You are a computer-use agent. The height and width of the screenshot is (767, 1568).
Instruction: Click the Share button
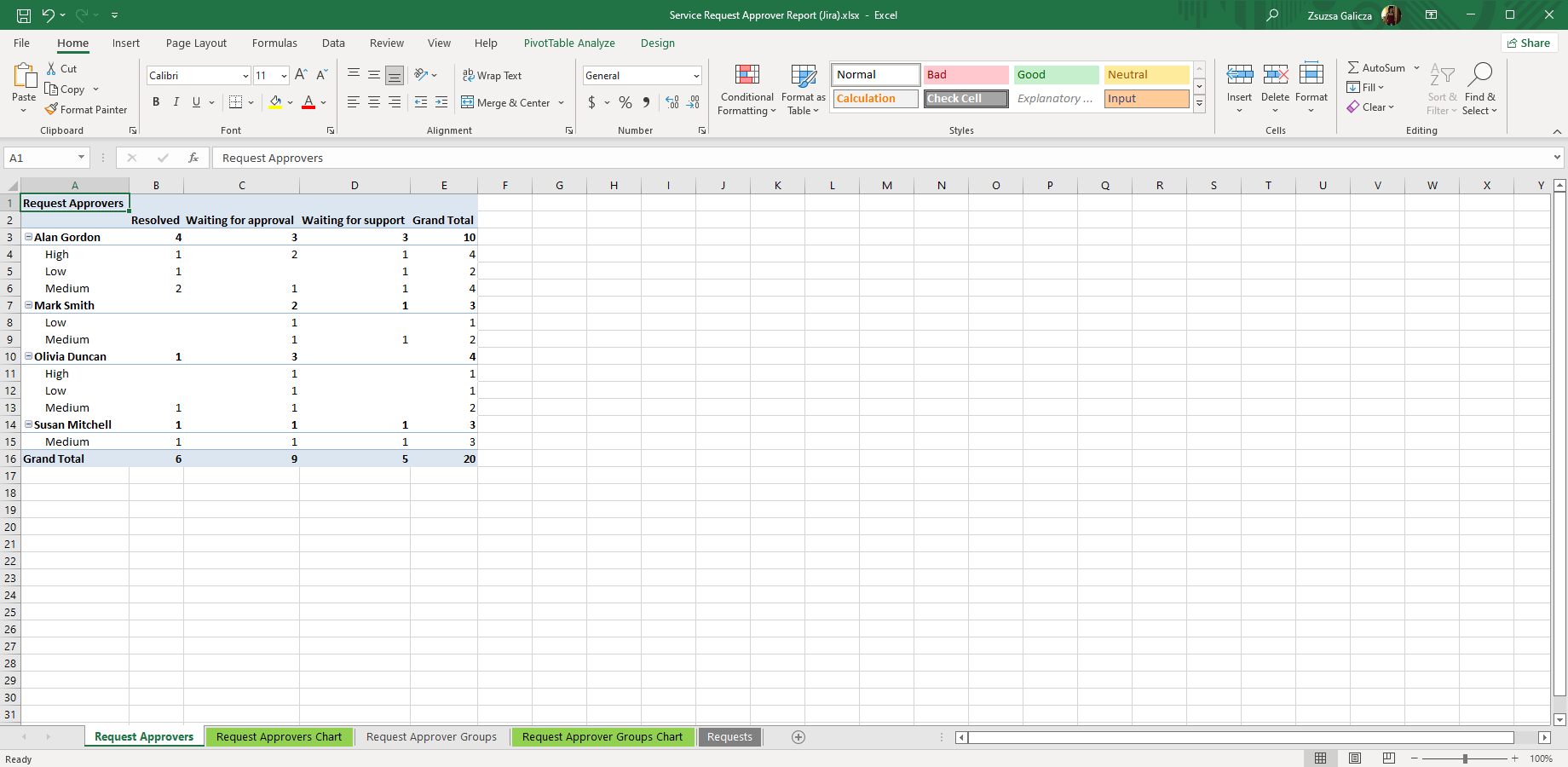click(1529, 43)
